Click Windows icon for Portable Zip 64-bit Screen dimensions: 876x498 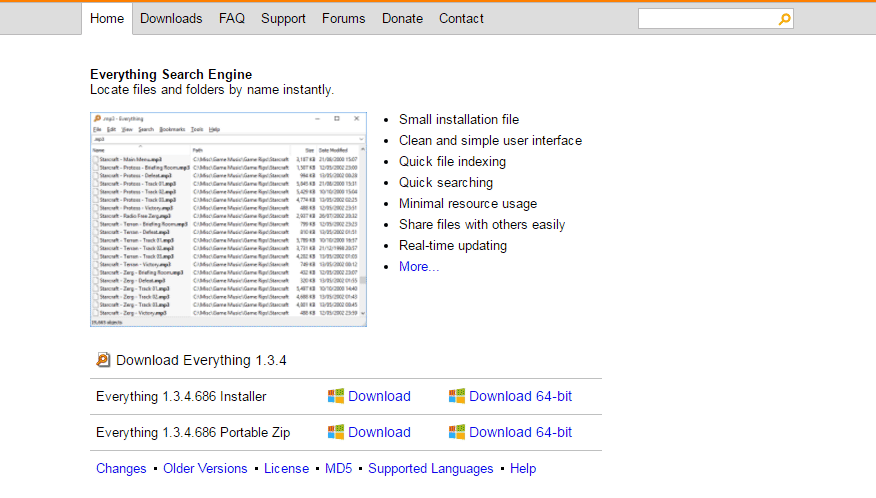pyautogui.click(x=457, y=432)
